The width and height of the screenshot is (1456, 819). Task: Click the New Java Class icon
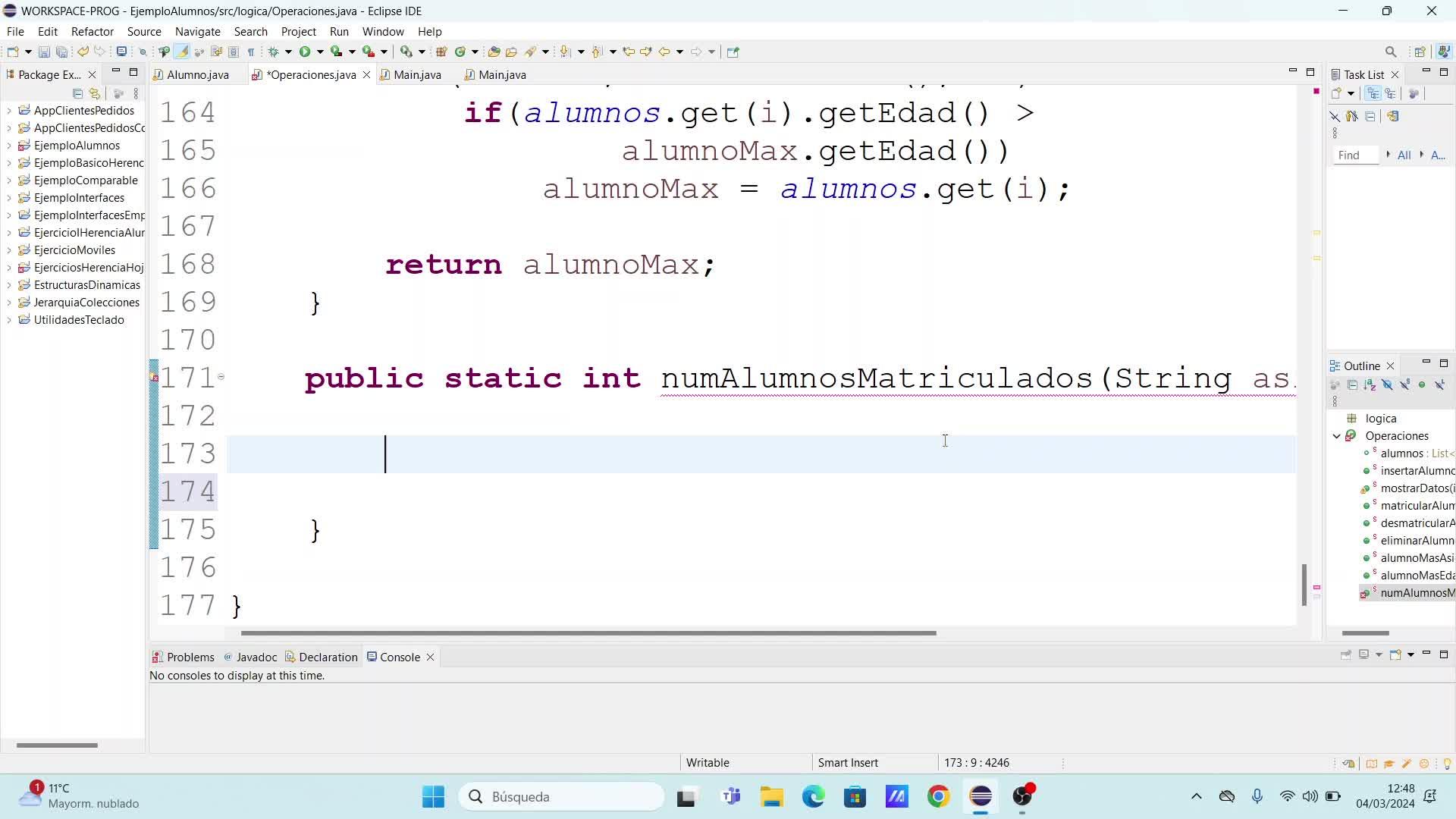pos(460,52)
